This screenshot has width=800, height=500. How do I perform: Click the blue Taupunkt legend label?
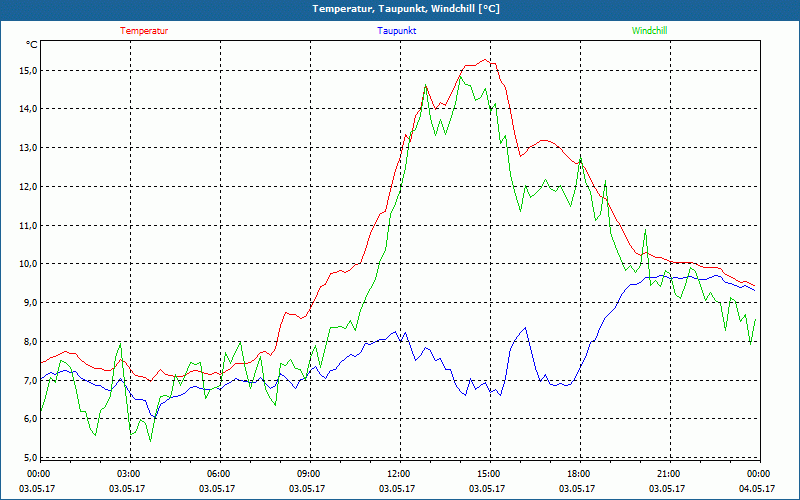(x=396, y=31)
